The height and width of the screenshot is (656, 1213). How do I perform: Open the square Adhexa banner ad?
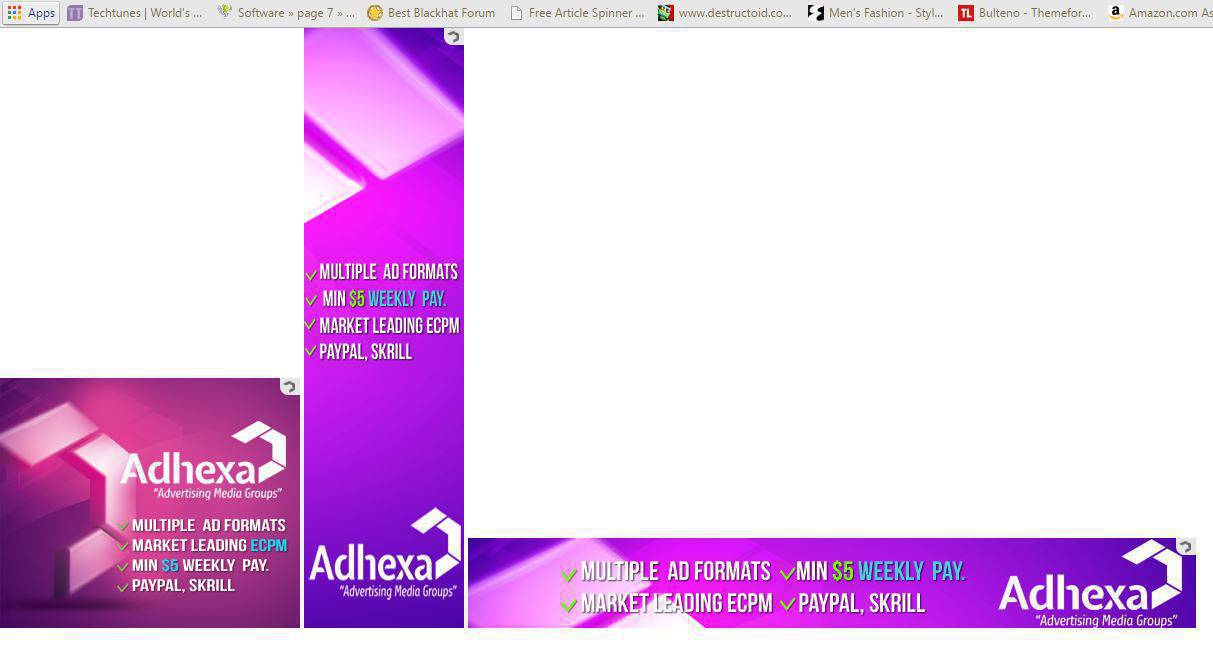point(150,503)
